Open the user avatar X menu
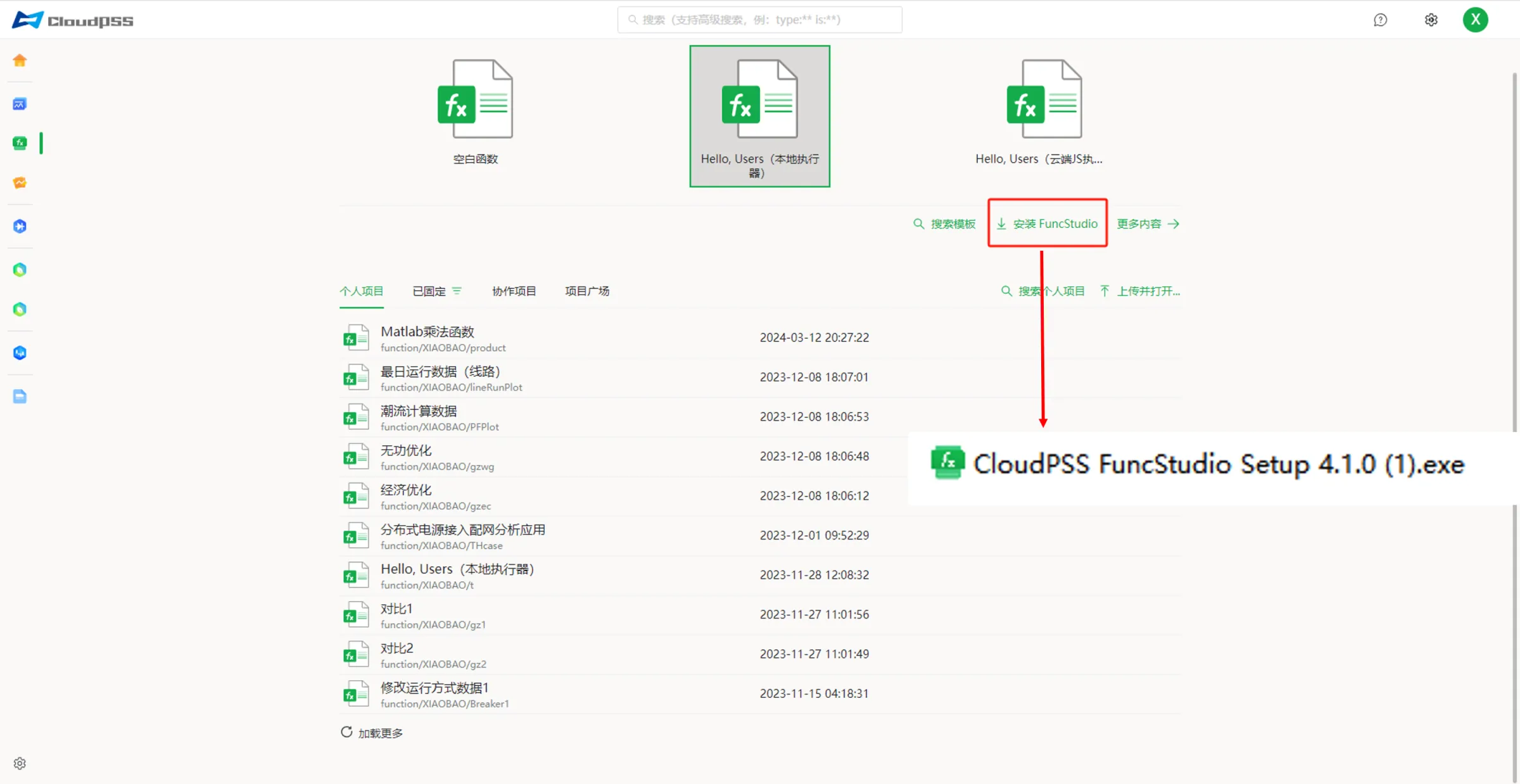Viewport: 1520px width, 784px height. coord(1476,20)
